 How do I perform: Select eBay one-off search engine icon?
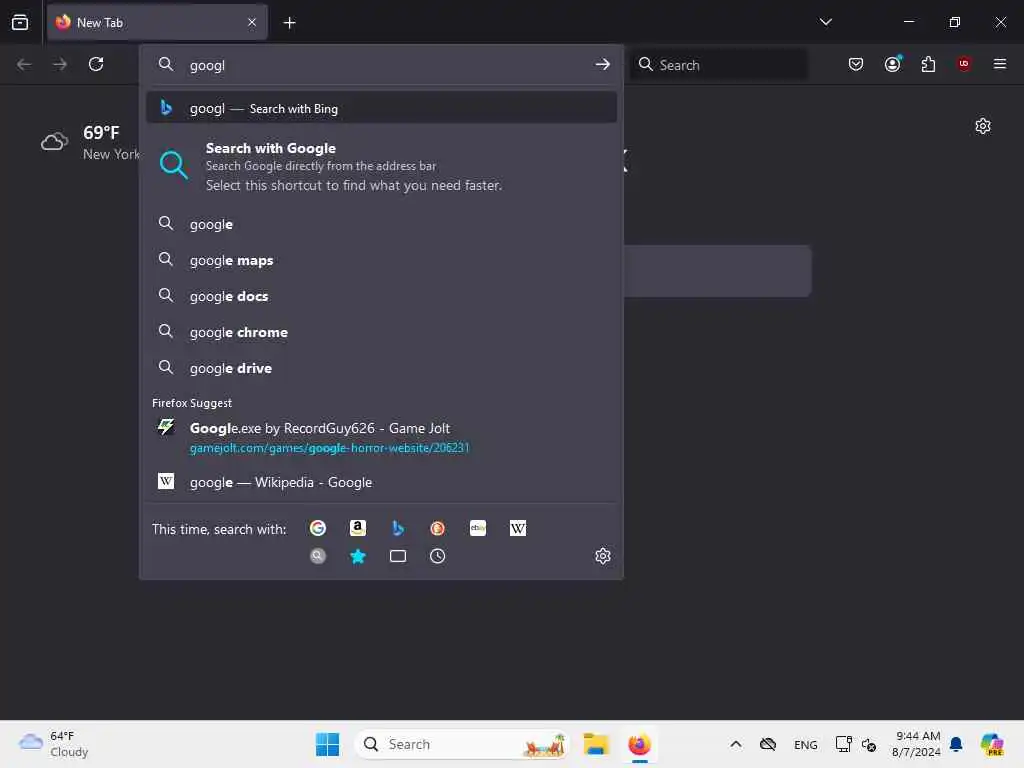point(478,528)
